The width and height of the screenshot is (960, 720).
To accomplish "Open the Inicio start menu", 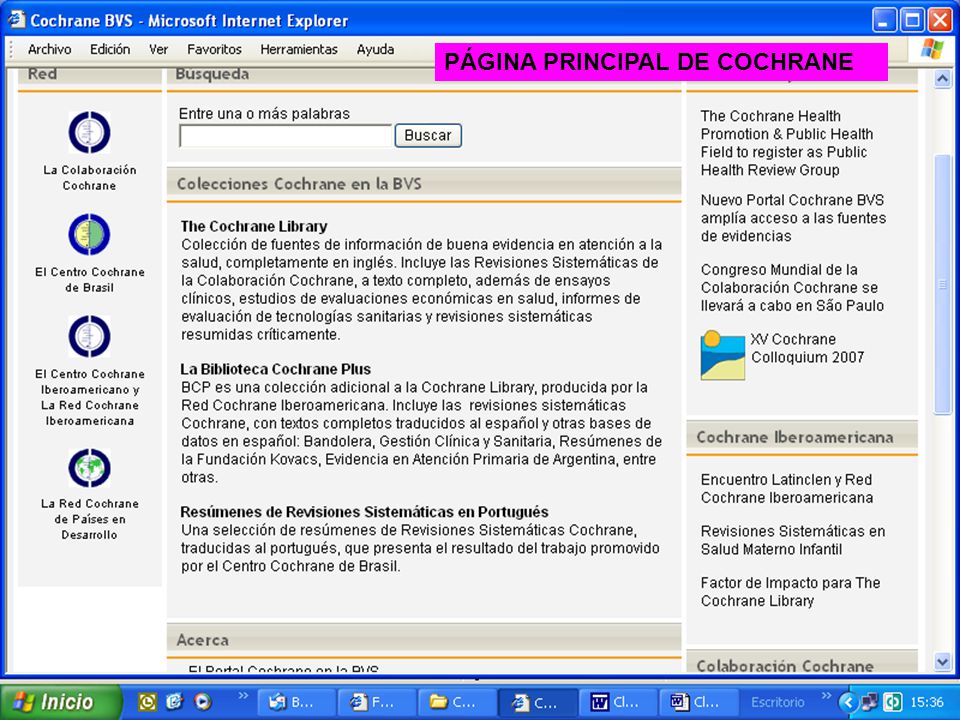I will point(60,702).
